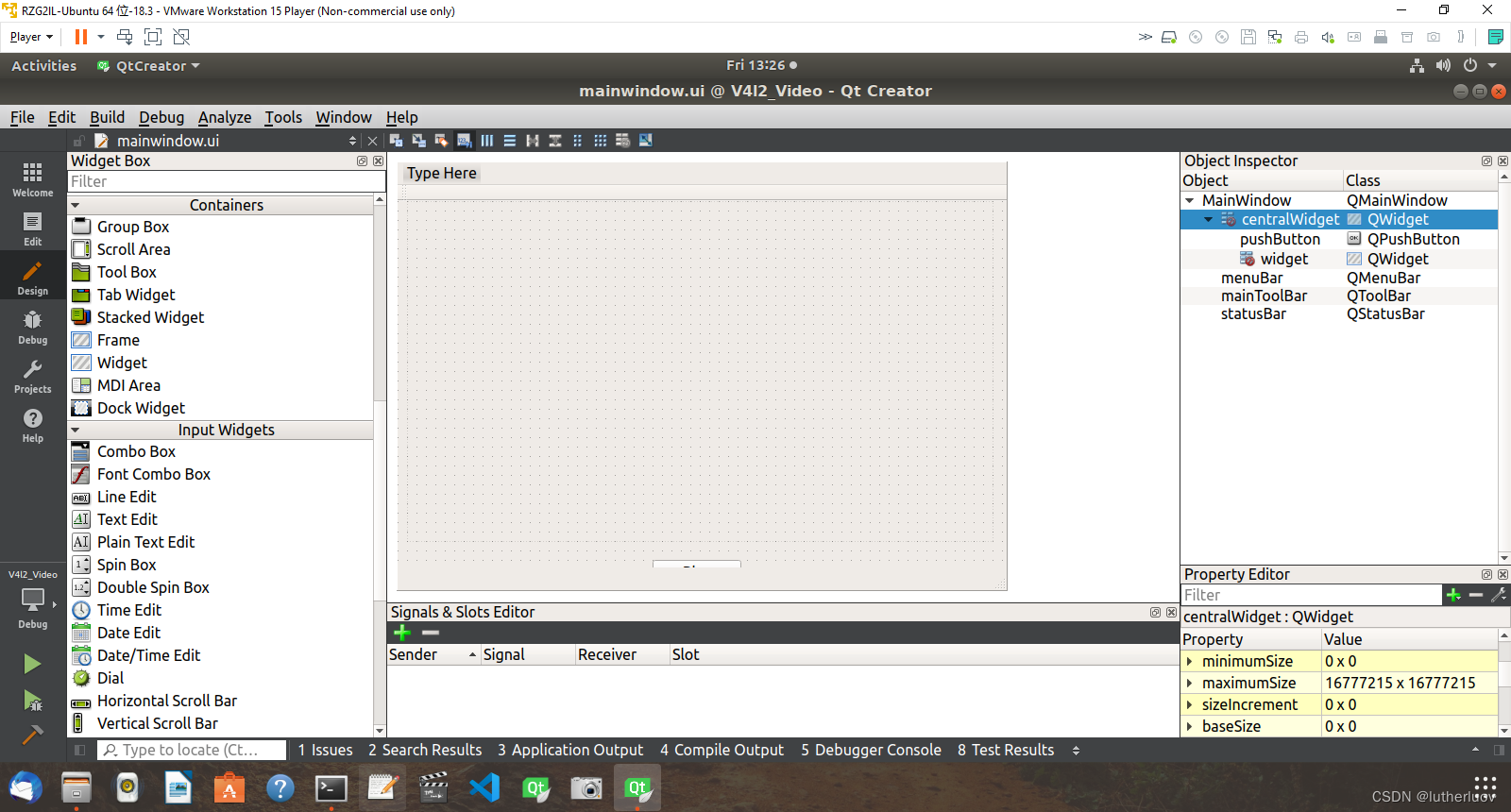Open the 3 Application Output pane
The width and height of the screenshot is (1511, 812).
(570, 750)
